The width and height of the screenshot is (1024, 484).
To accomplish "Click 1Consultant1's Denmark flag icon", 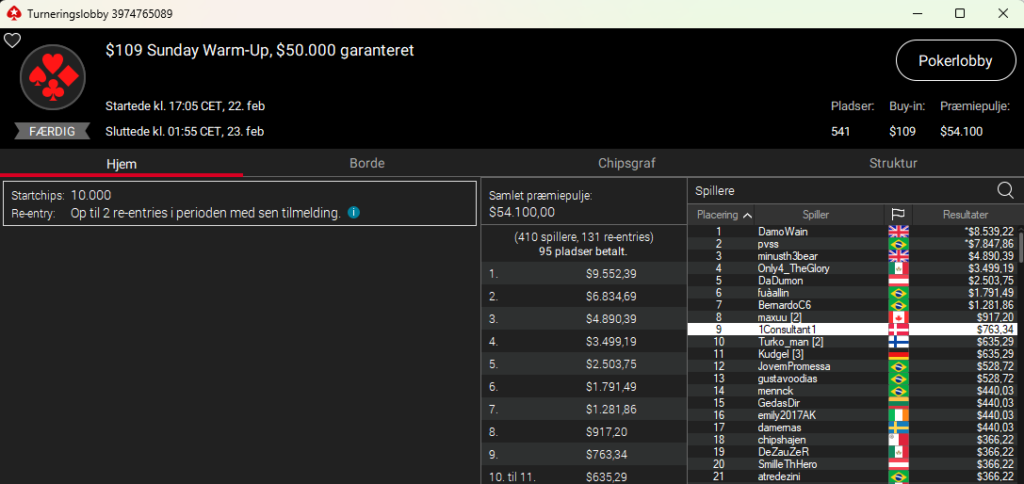I will 897,329.
